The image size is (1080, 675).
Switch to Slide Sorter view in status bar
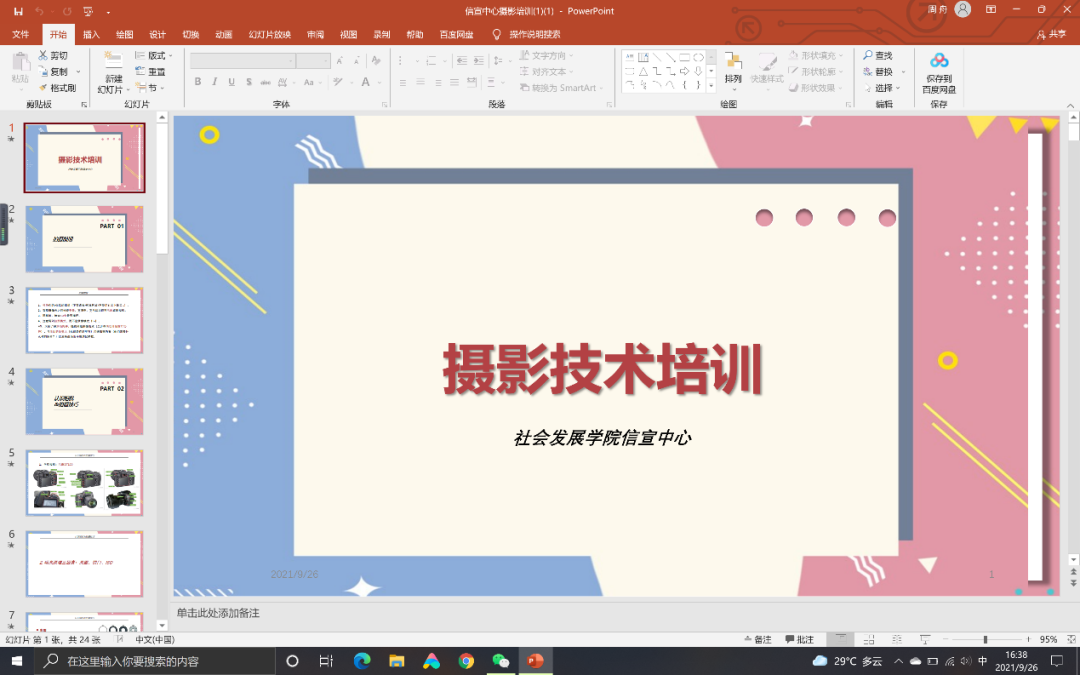click(871, 639)
